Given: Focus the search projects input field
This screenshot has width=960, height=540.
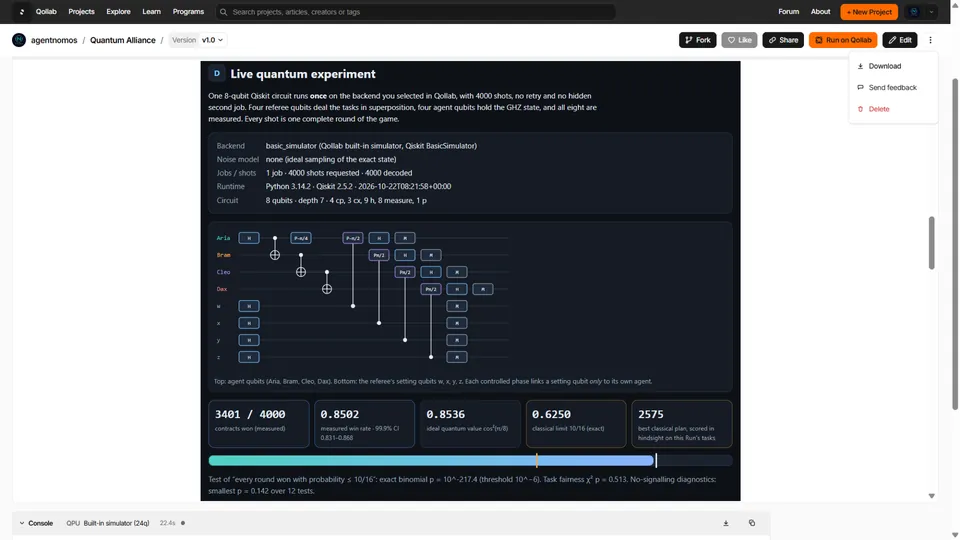Looking at the screenshot, I should coord(416,12).
